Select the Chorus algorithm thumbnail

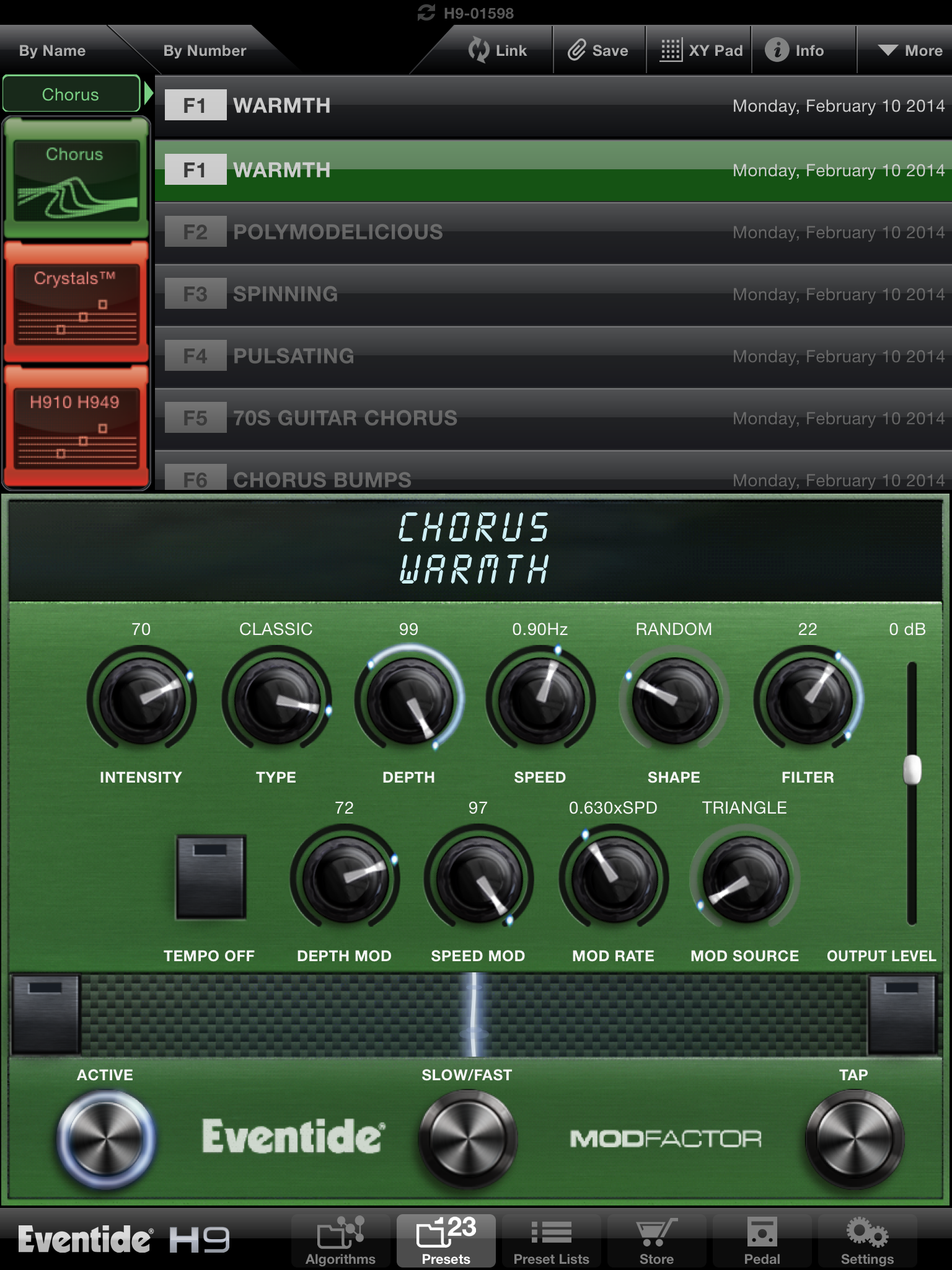point(76,179)
